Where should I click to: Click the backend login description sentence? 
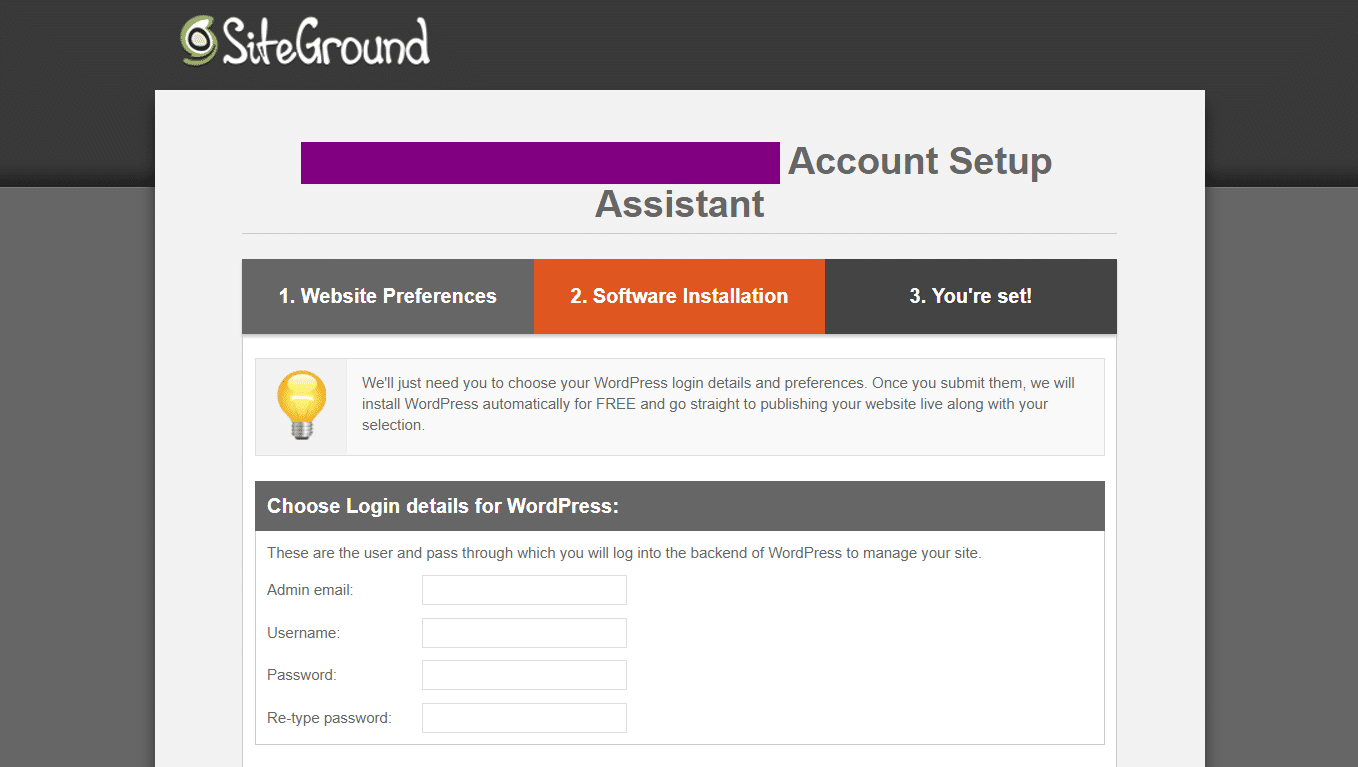pyautogui.click(x=624, y=553)
